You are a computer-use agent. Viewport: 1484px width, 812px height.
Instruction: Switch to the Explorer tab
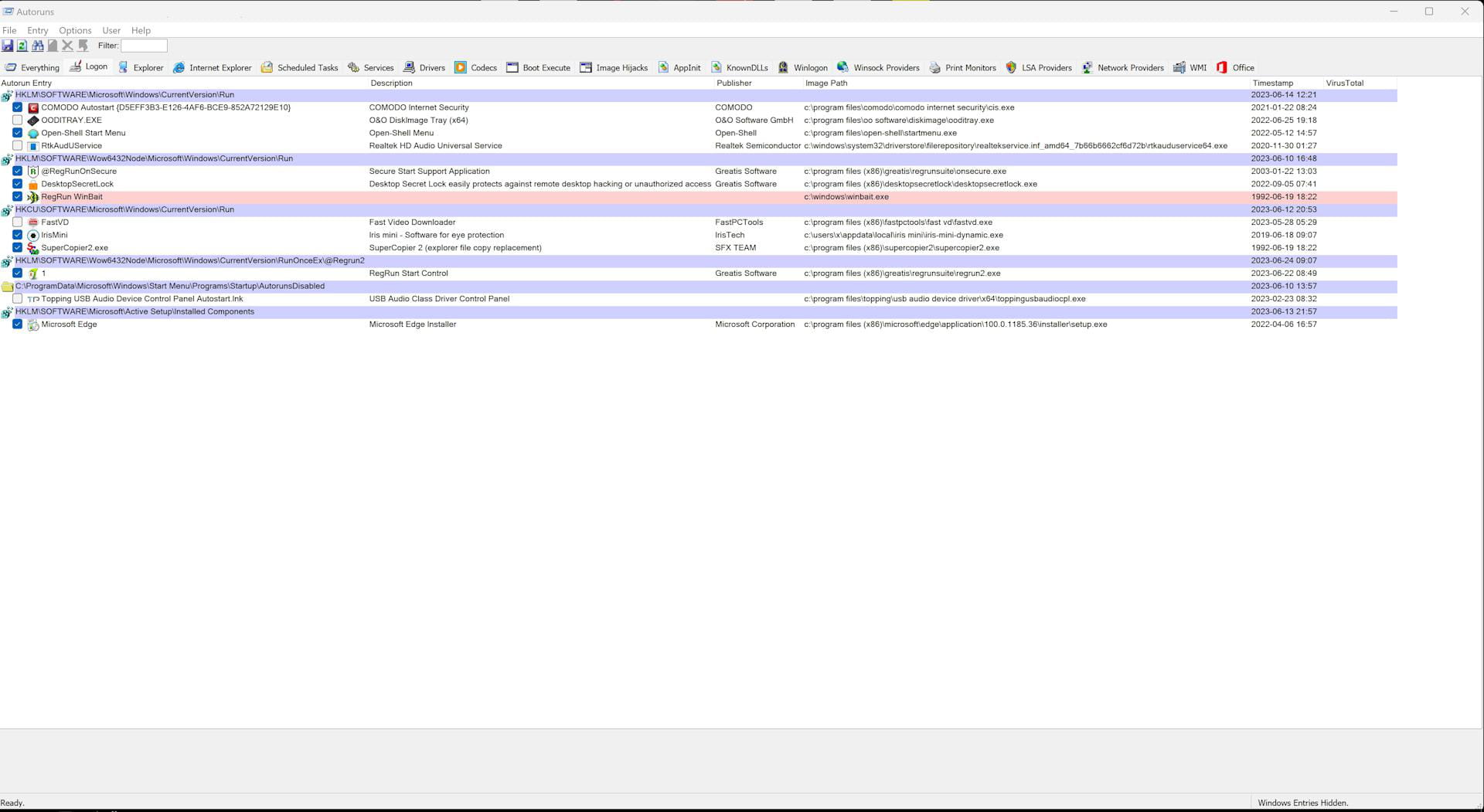[x=140, y=67]
